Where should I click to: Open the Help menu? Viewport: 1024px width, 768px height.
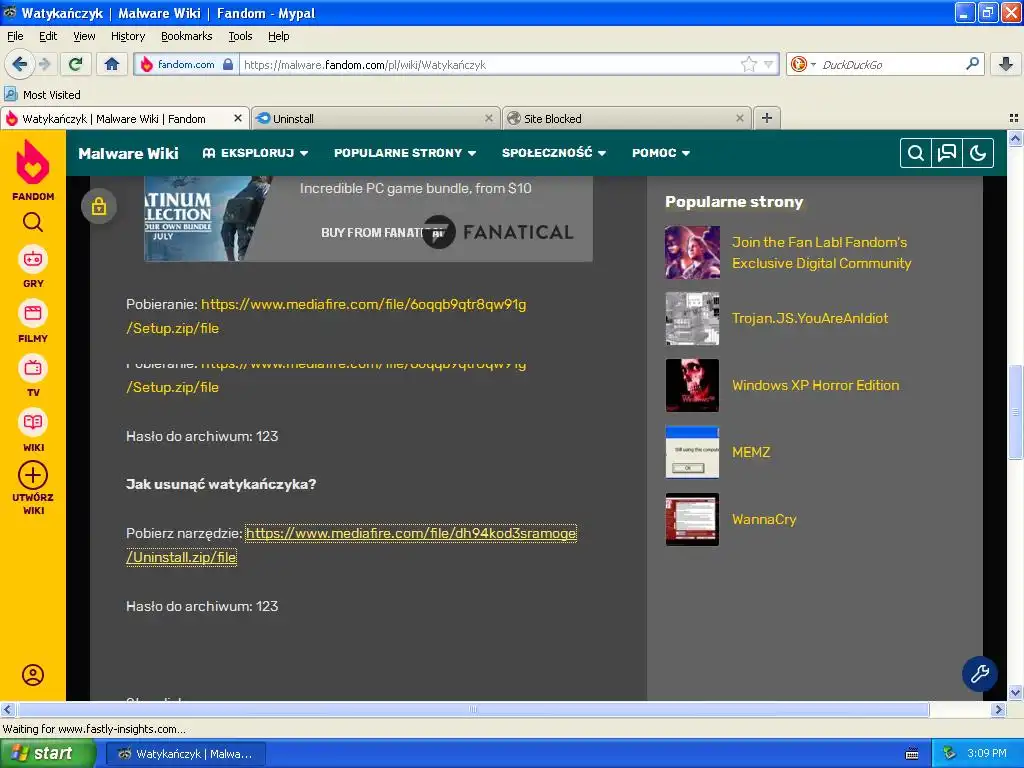click(x=278, y=36)
